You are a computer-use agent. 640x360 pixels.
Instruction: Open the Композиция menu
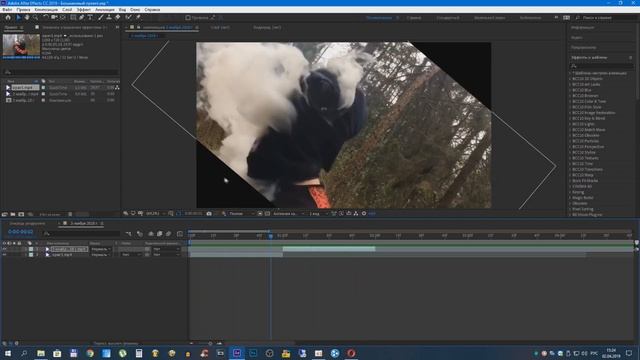coord(46,9)
